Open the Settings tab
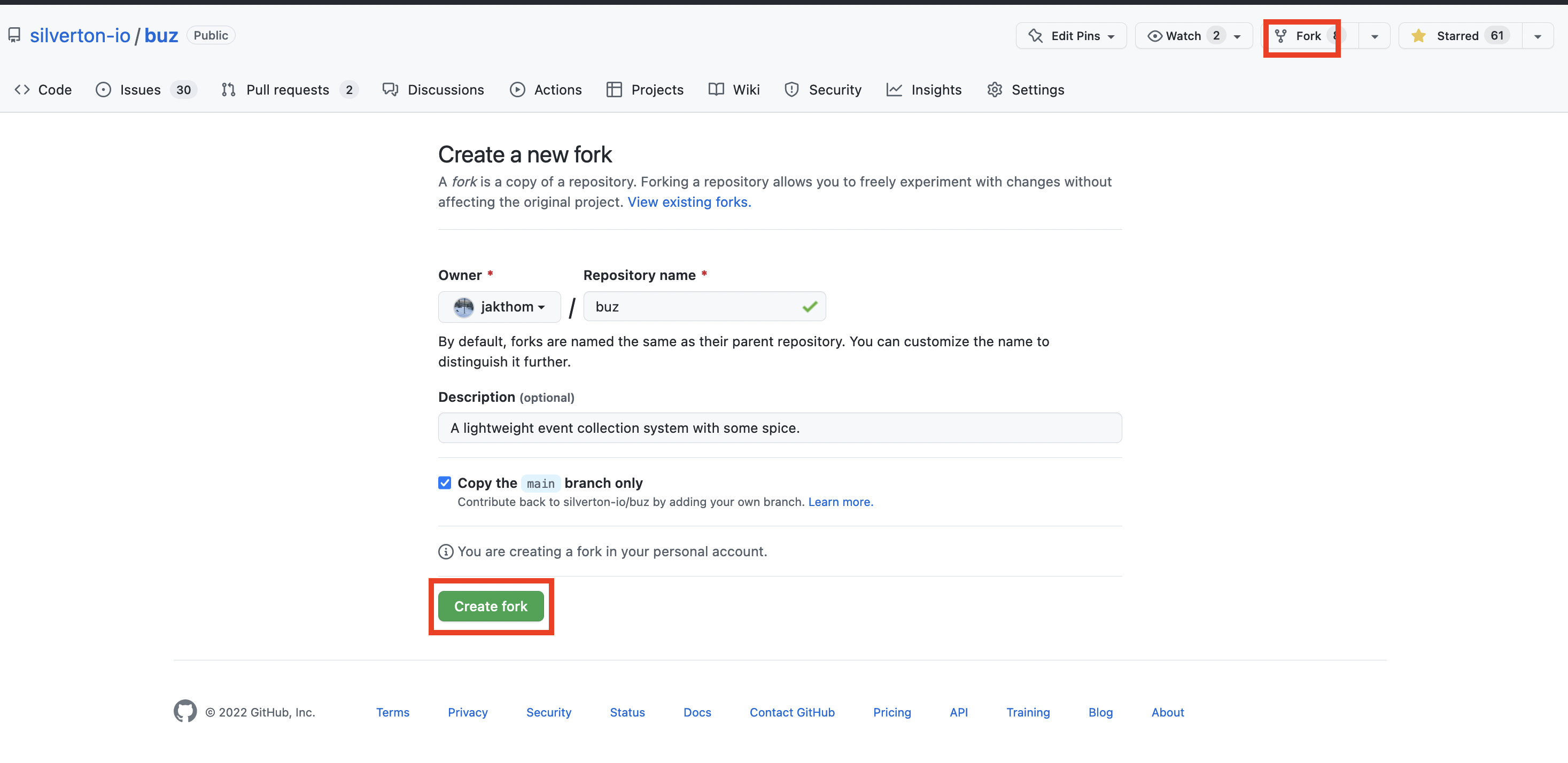This screenshot has width=1568, height=763. coord(1026,89)
